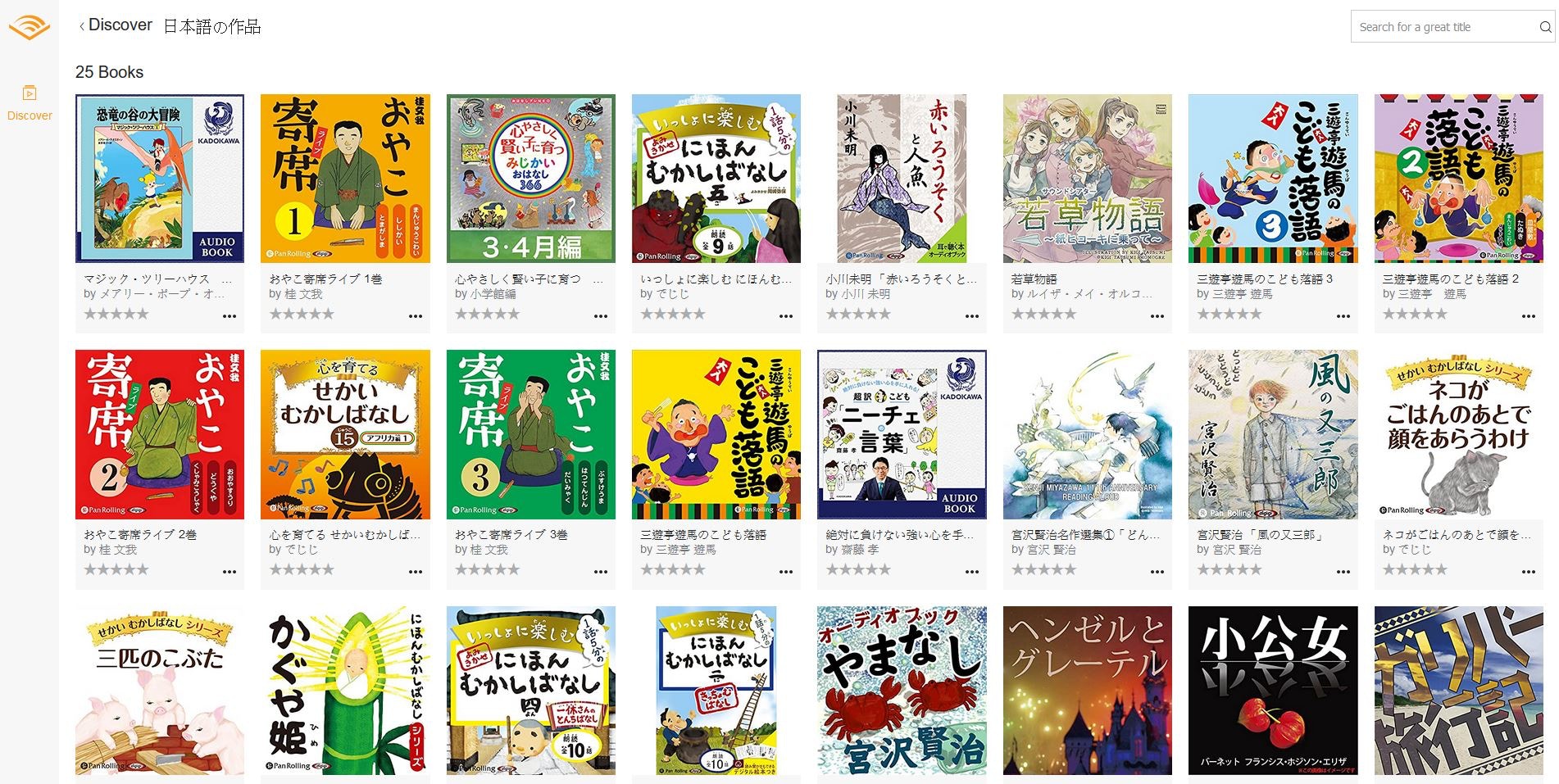This screenshot has height=784, width=1559.
Task: Open more options for おやこ寄席ライブ 1巻
Action: (x=416, y=315)
